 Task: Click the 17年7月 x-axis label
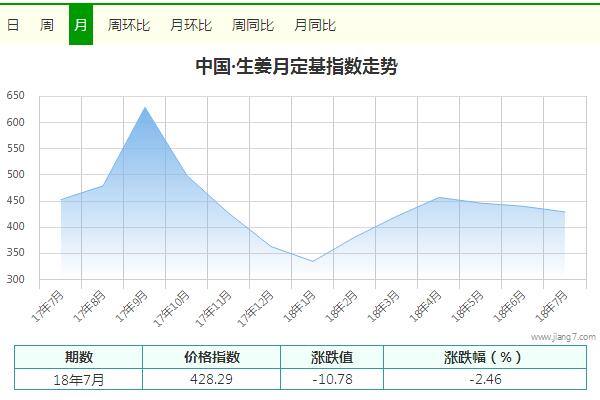(x=47, y=306)
